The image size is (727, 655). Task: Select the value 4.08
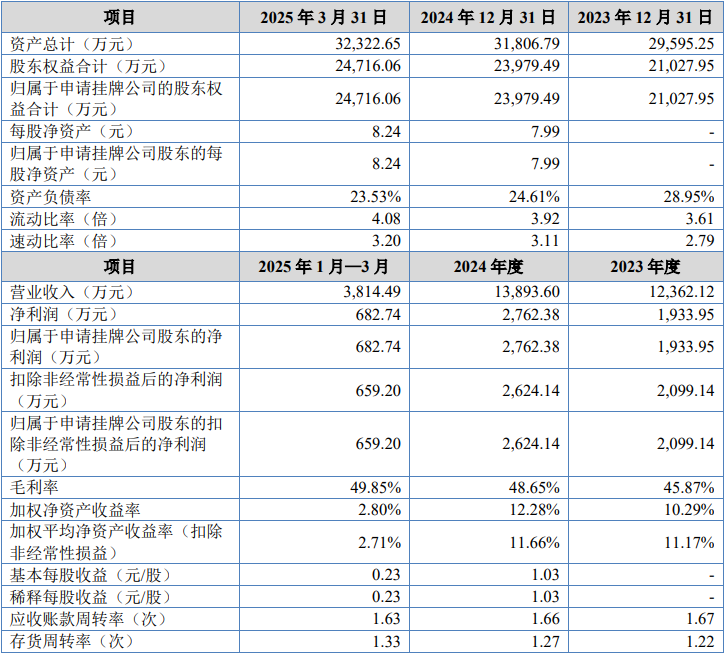coord(386,218)
